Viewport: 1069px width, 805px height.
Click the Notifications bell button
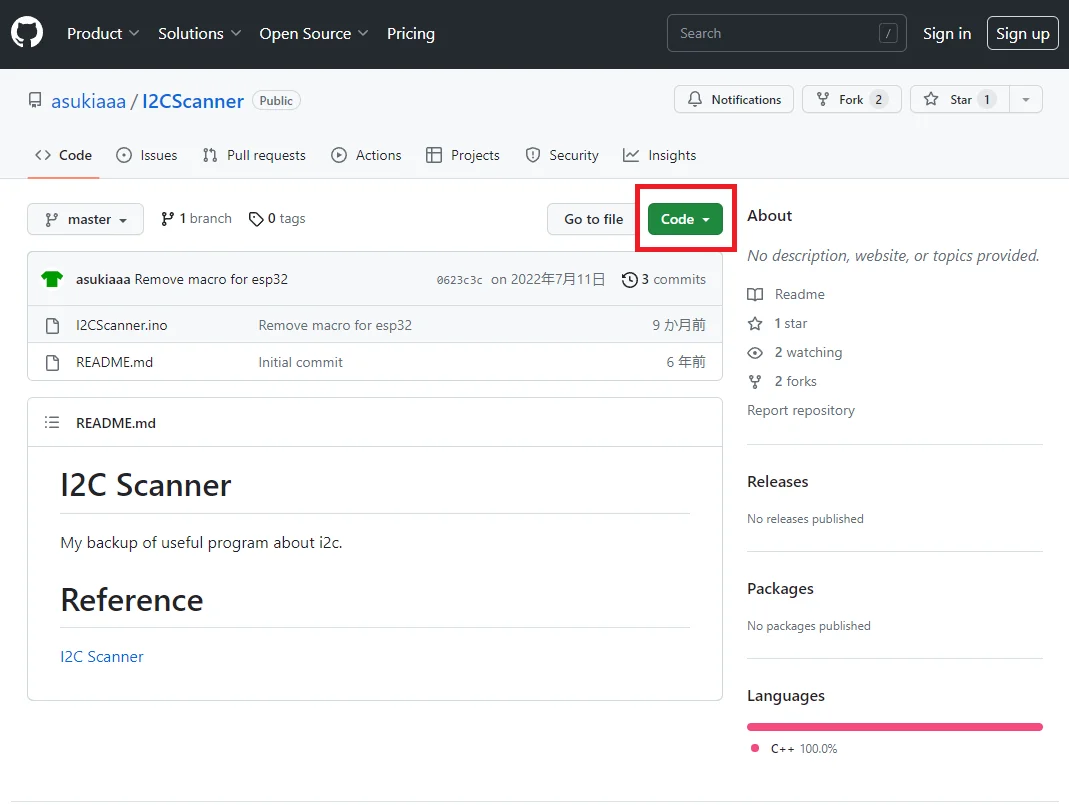[x=734, y=100]
